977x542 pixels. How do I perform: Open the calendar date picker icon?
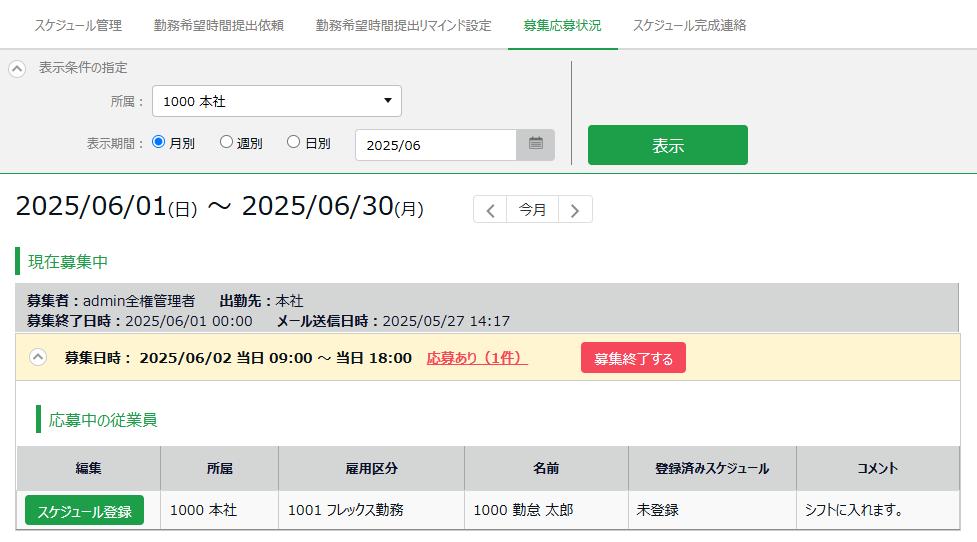pyautogui.click(x=535, y=144)
